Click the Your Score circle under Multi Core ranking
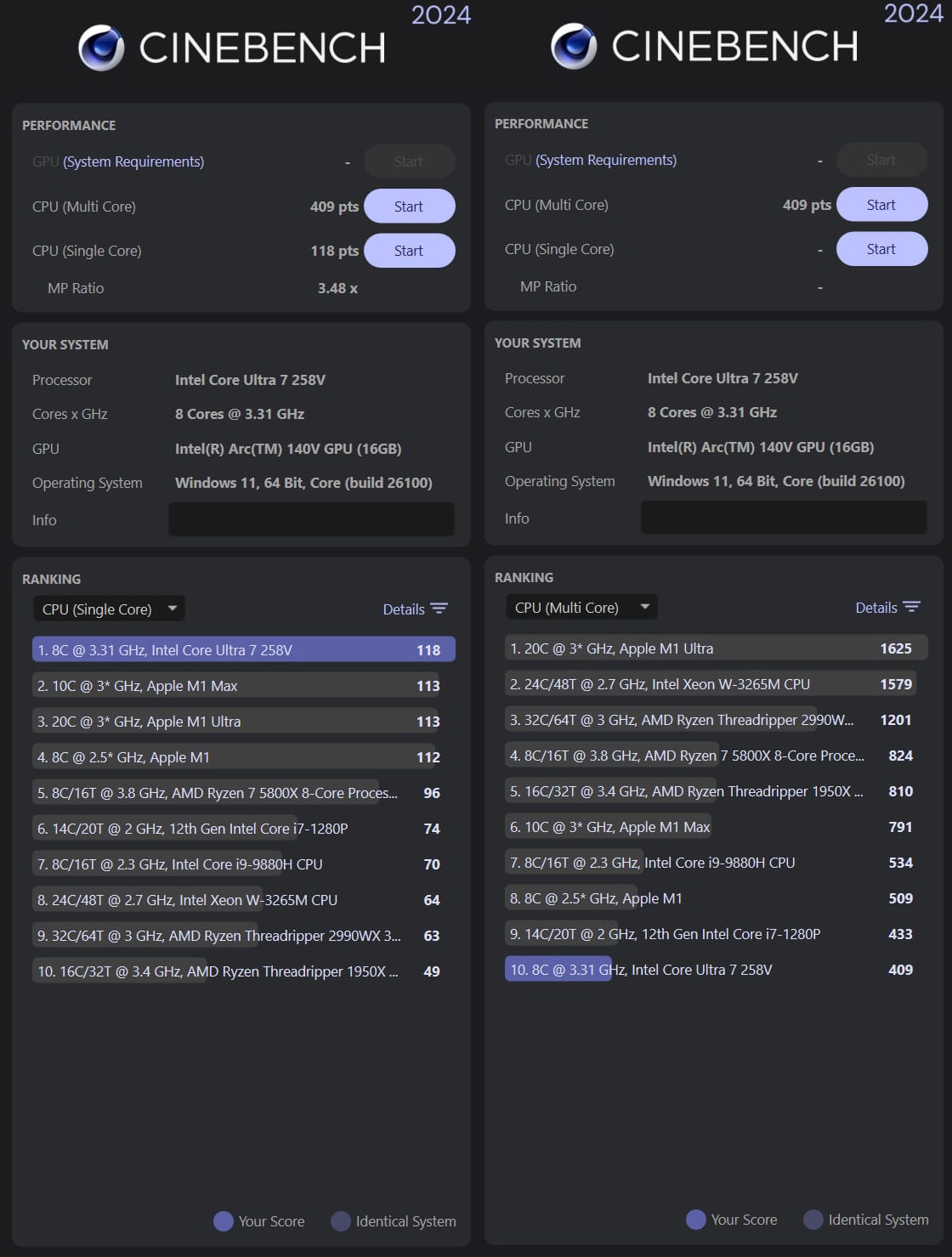Image resolution: width=952 pixels, height=1257 pixels. pos(696,1220)
